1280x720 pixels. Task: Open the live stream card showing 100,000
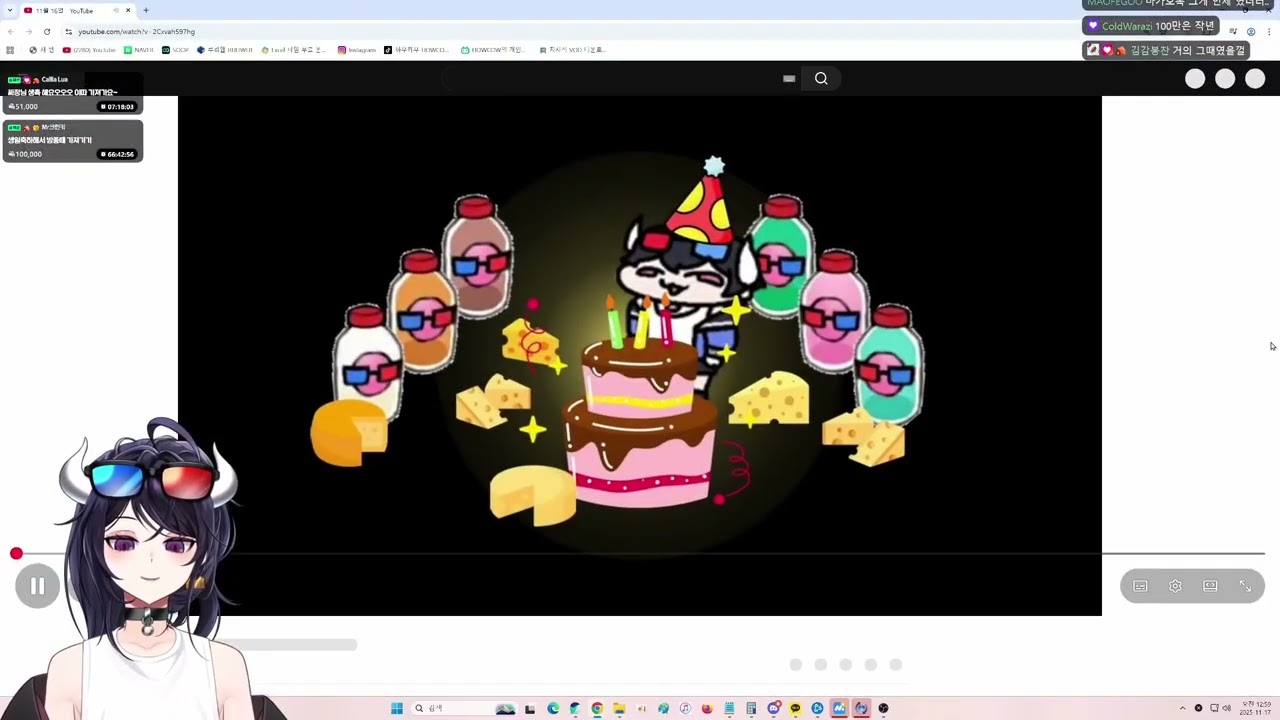tap(72, 141)
